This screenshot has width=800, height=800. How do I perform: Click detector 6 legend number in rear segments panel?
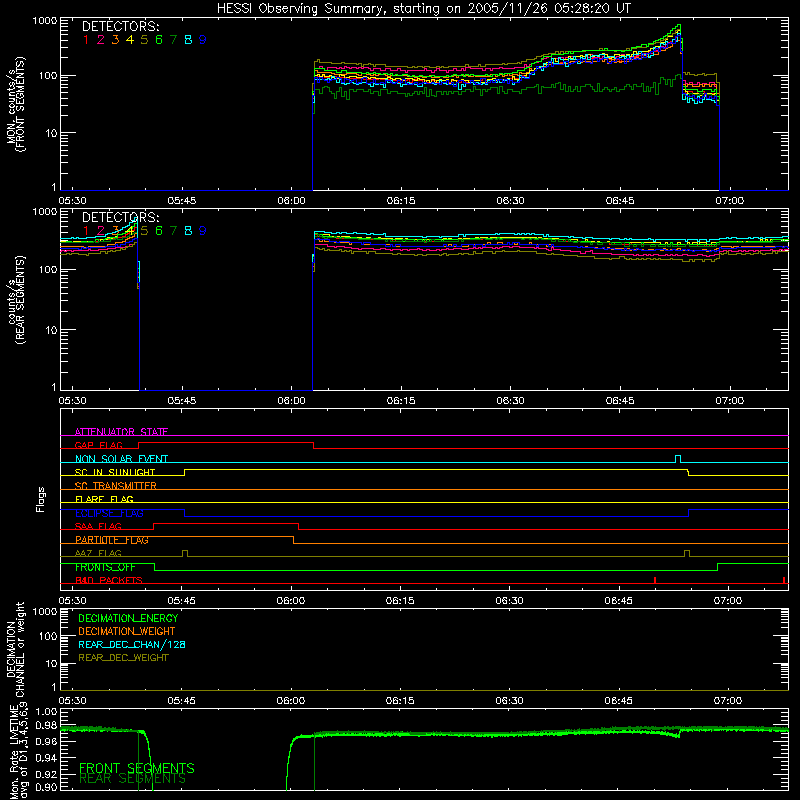(159, 231)
